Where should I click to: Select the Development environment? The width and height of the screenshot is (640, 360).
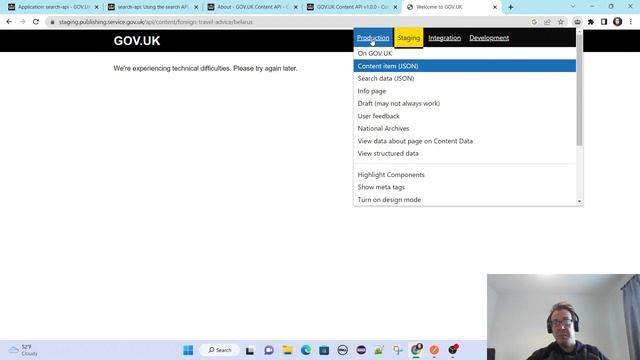pyautogui.click(x=489, y=38)
